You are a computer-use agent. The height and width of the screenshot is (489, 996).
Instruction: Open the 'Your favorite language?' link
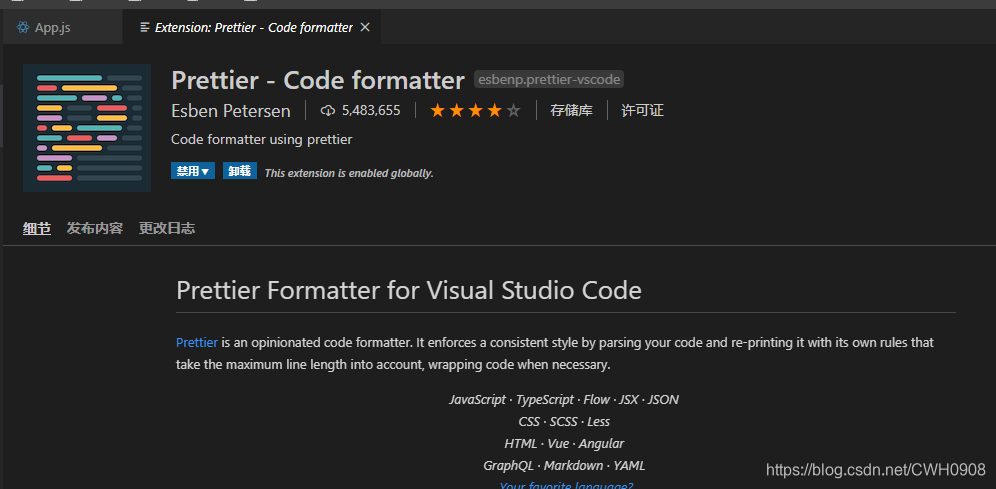click(566, 485)
